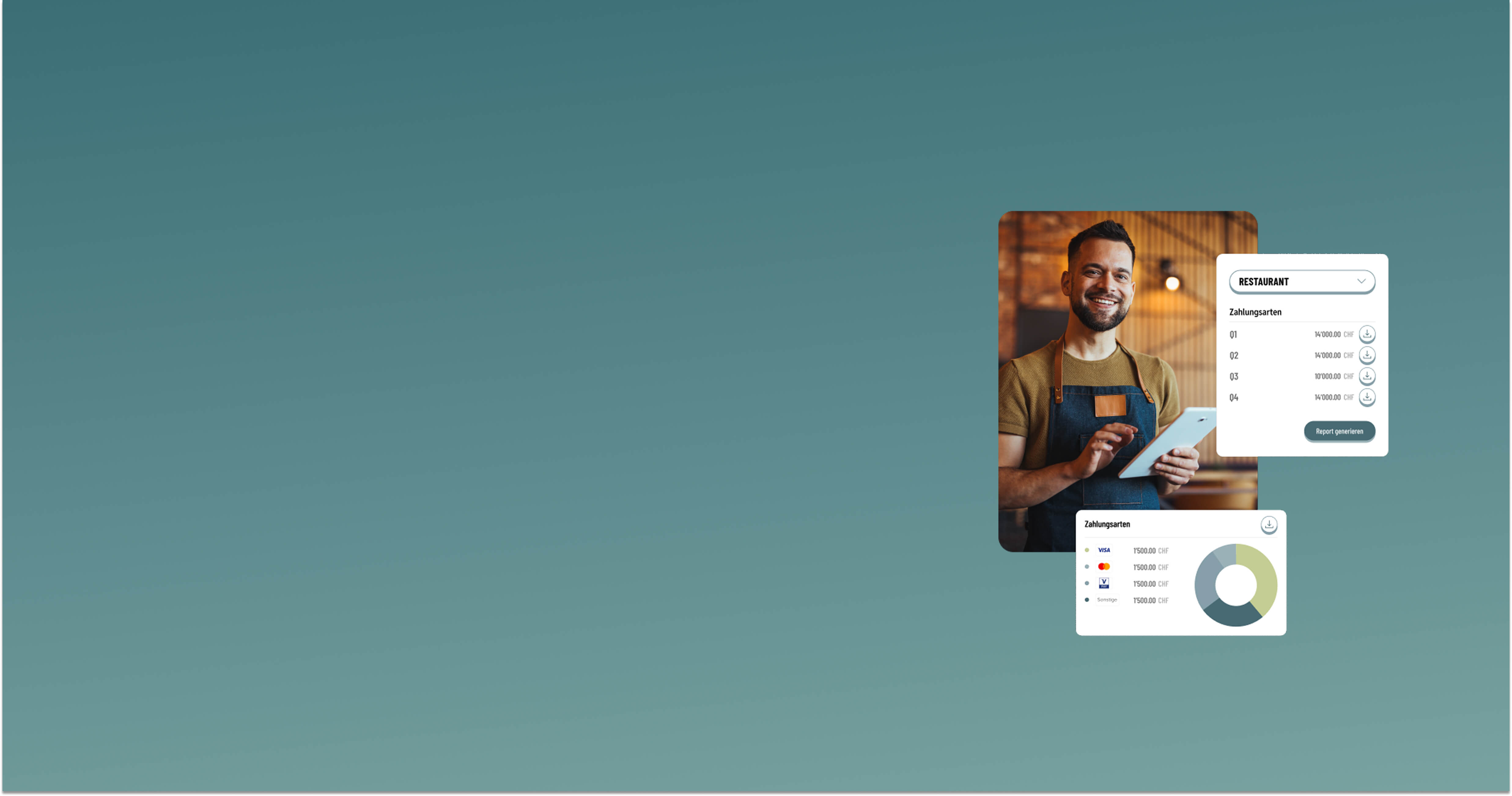Download the Q4 report
Viewport: 1512px width, 796px height.
(1367, 397)
